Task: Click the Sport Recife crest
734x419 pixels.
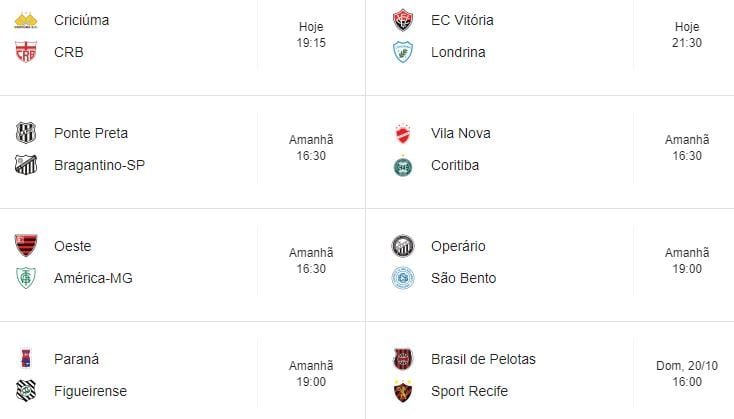Action: tap(403, 391)
